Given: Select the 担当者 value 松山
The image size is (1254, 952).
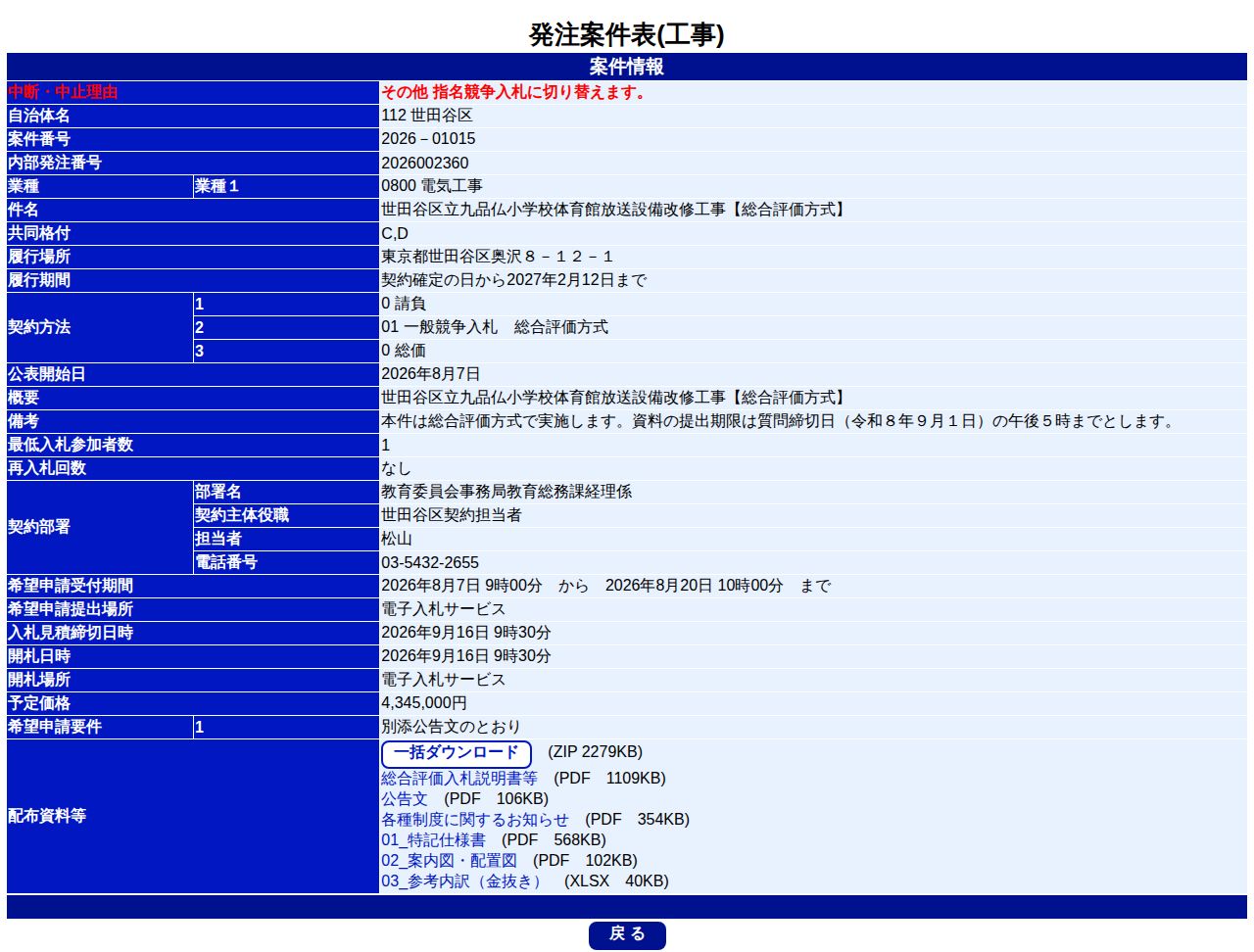Looking at the screenshot, I should 397,539.
